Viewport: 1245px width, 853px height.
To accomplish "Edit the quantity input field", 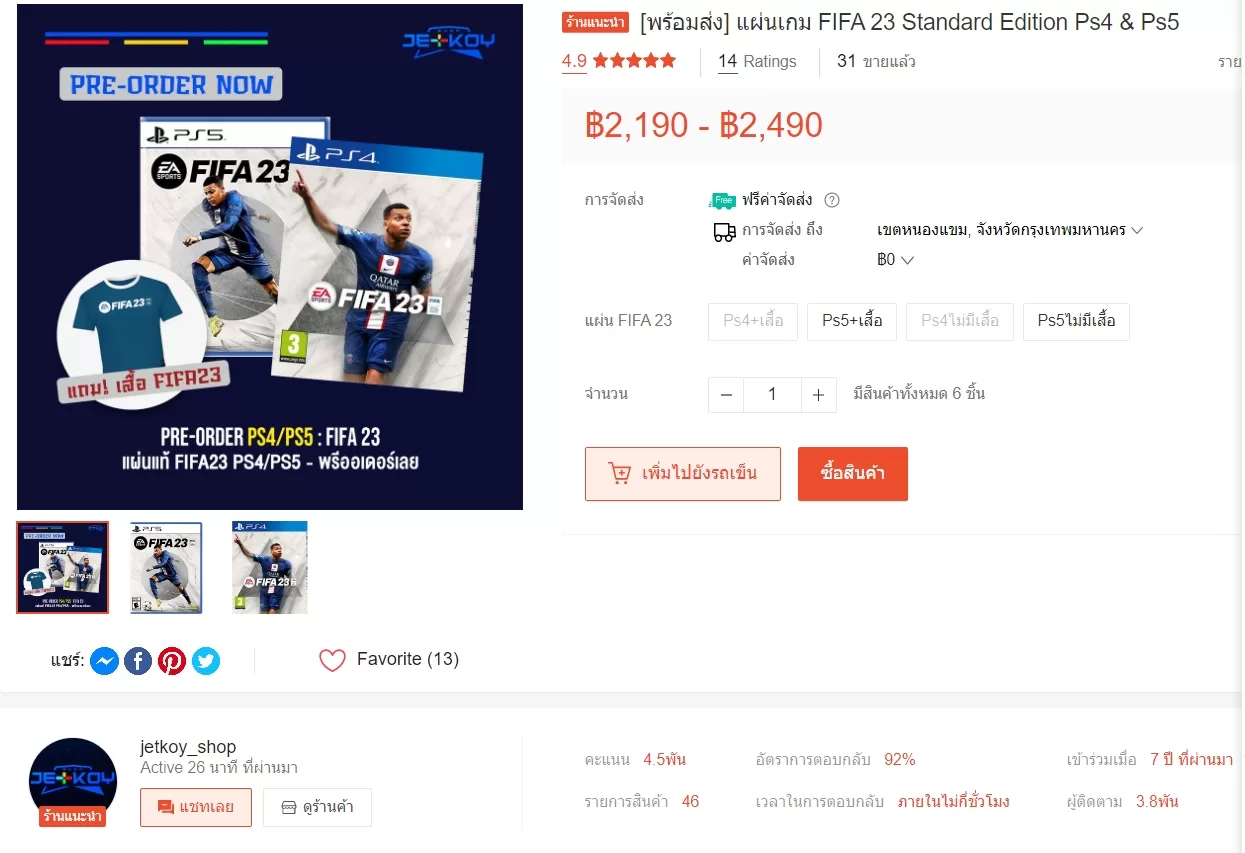I will 772,395.
